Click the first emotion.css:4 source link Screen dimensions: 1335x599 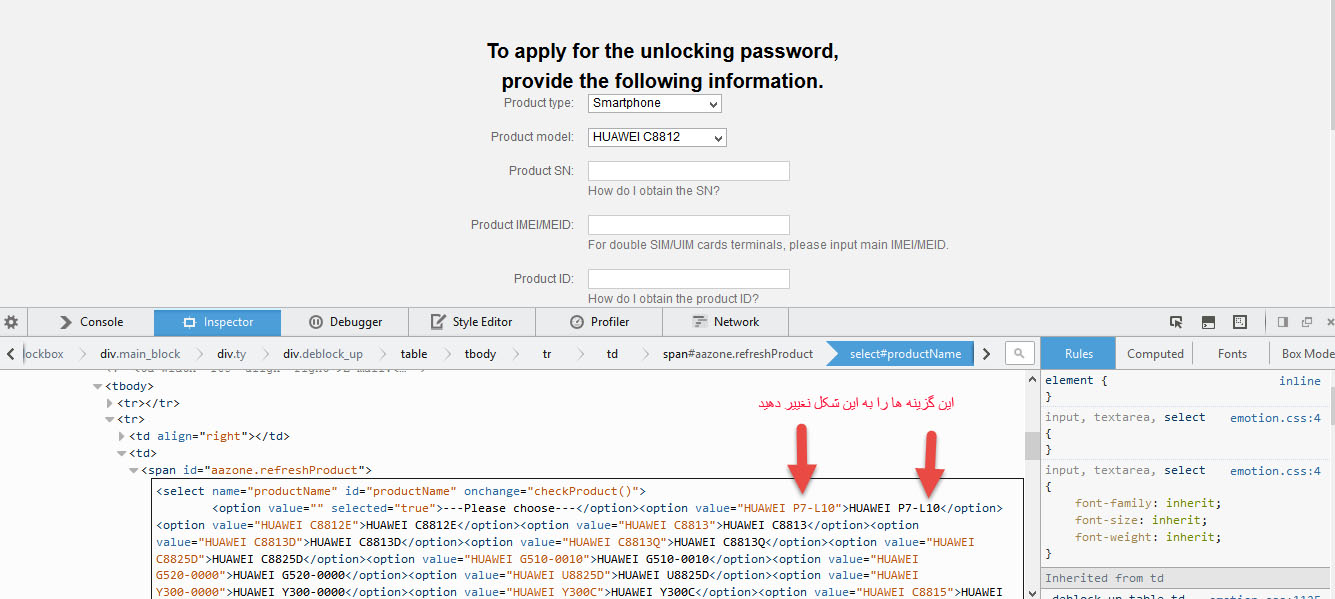(1275, 417)
